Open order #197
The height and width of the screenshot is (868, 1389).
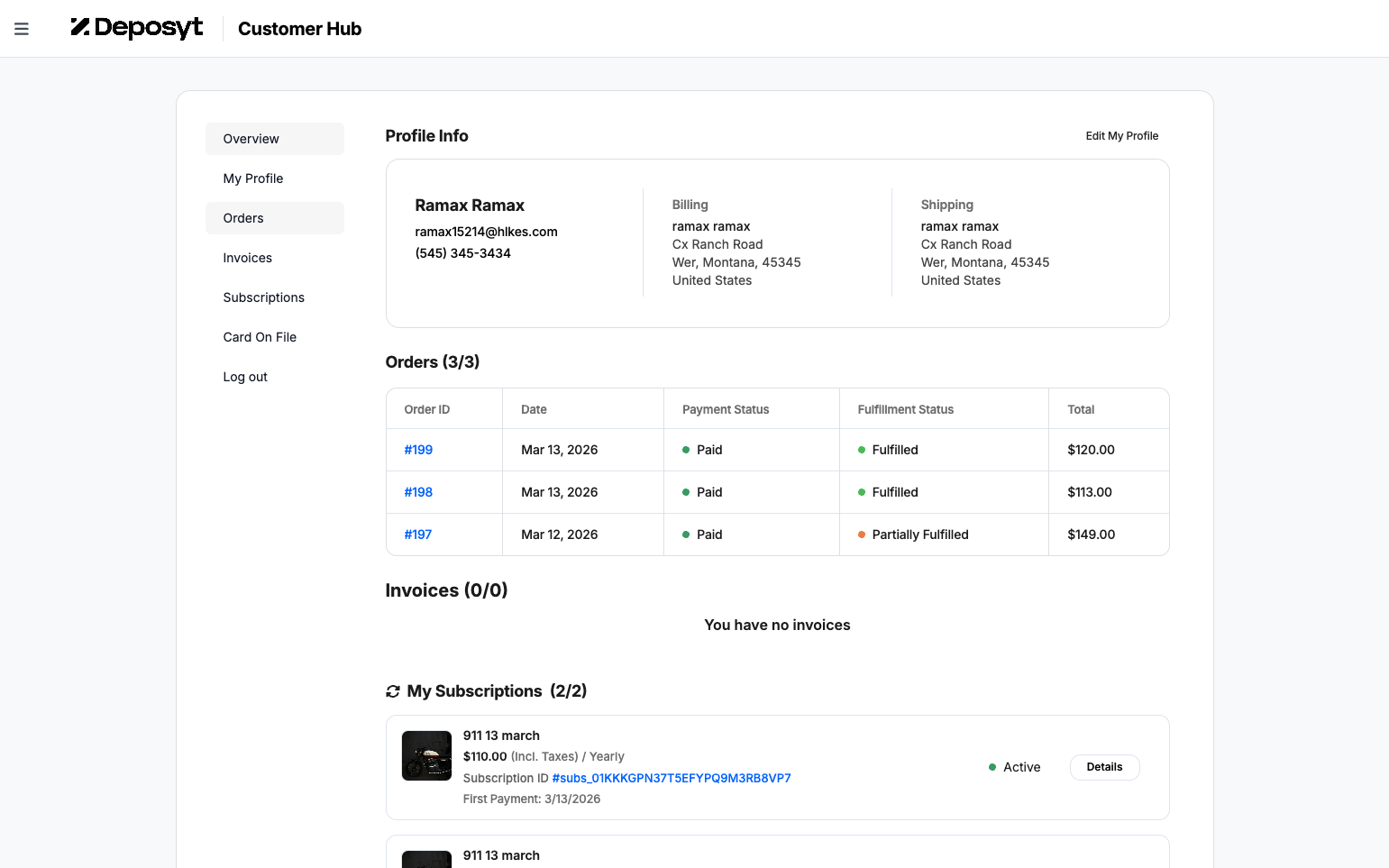[x=418, y=535]
